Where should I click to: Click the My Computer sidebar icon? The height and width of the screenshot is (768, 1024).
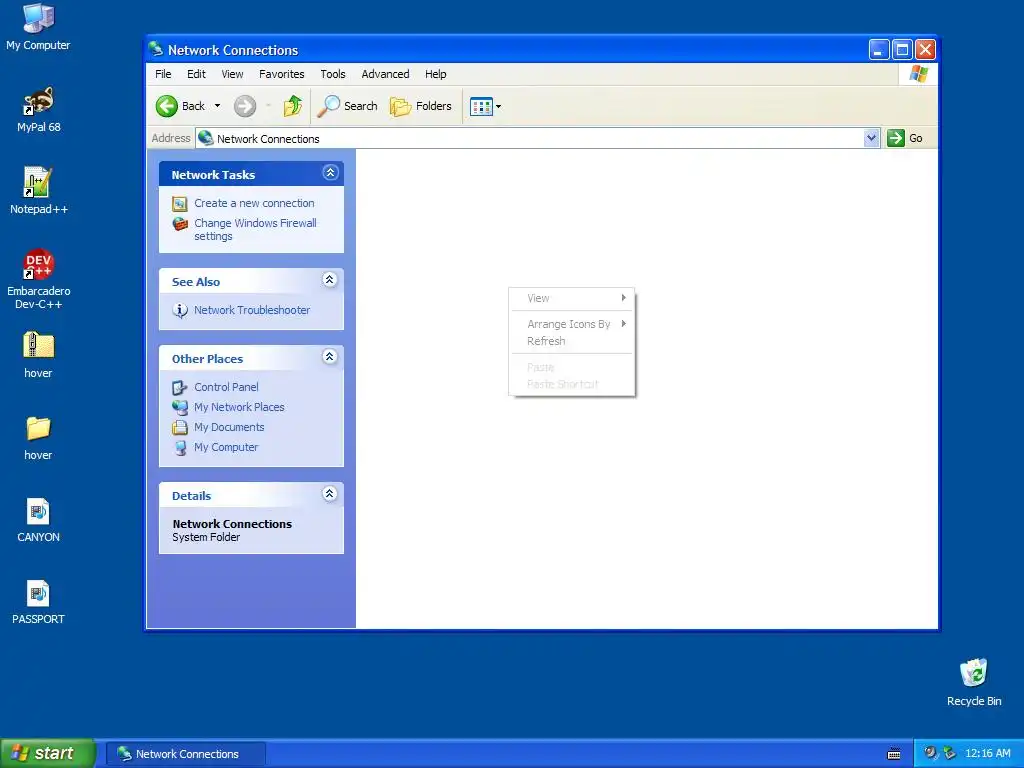(x=180, y=448)
